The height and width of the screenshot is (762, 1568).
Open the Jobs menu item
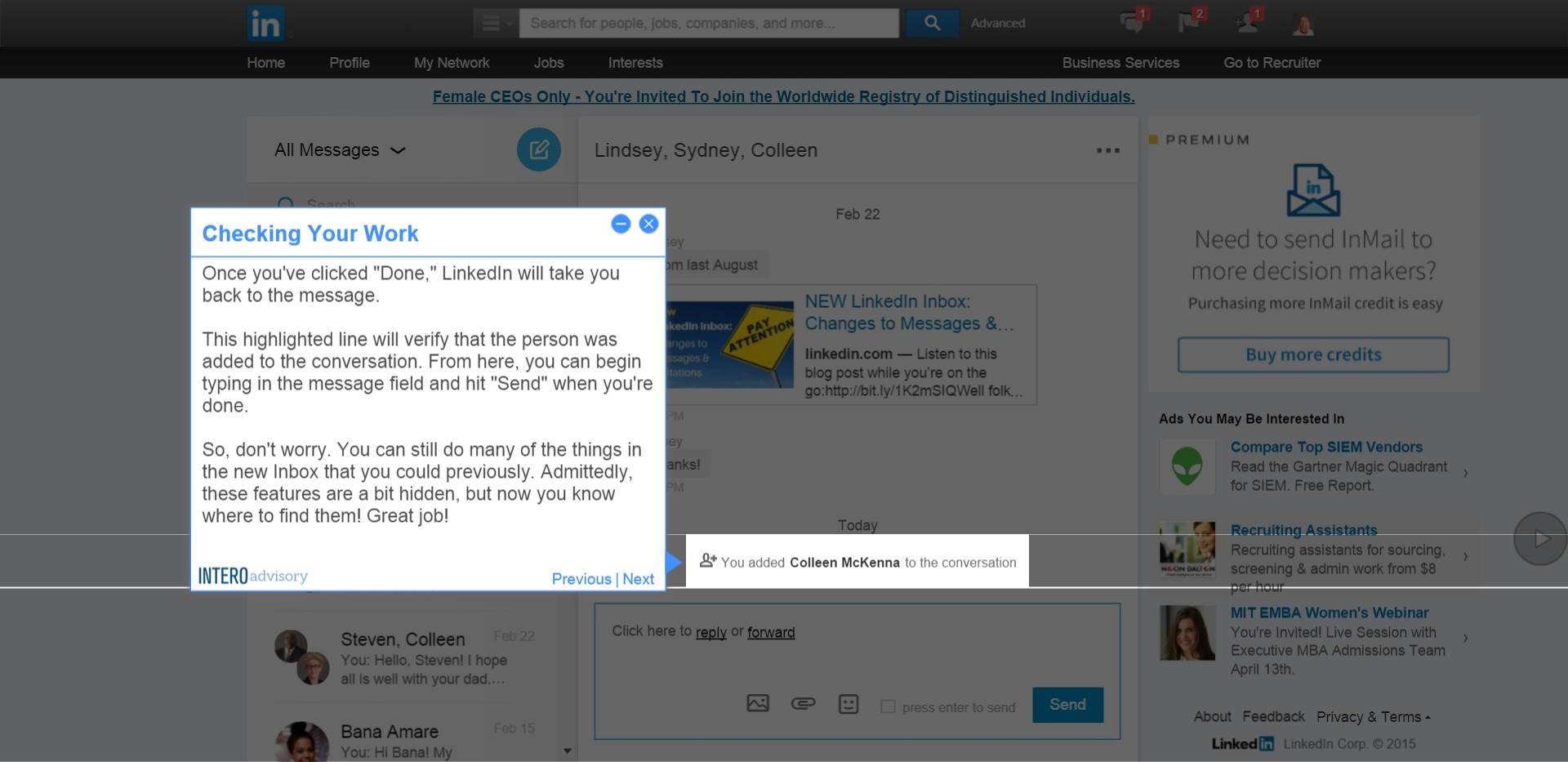tap(549, 63)
